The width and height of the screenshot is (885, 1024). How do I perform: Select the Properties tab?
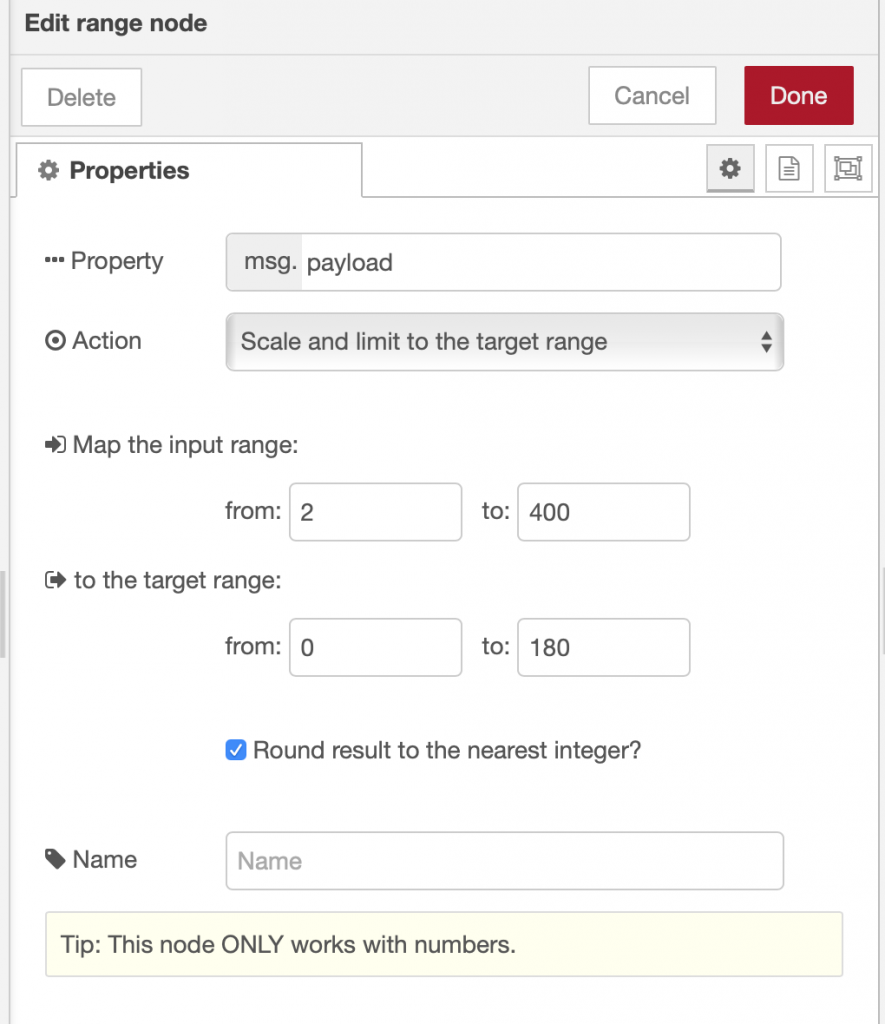tap(189, 170)
